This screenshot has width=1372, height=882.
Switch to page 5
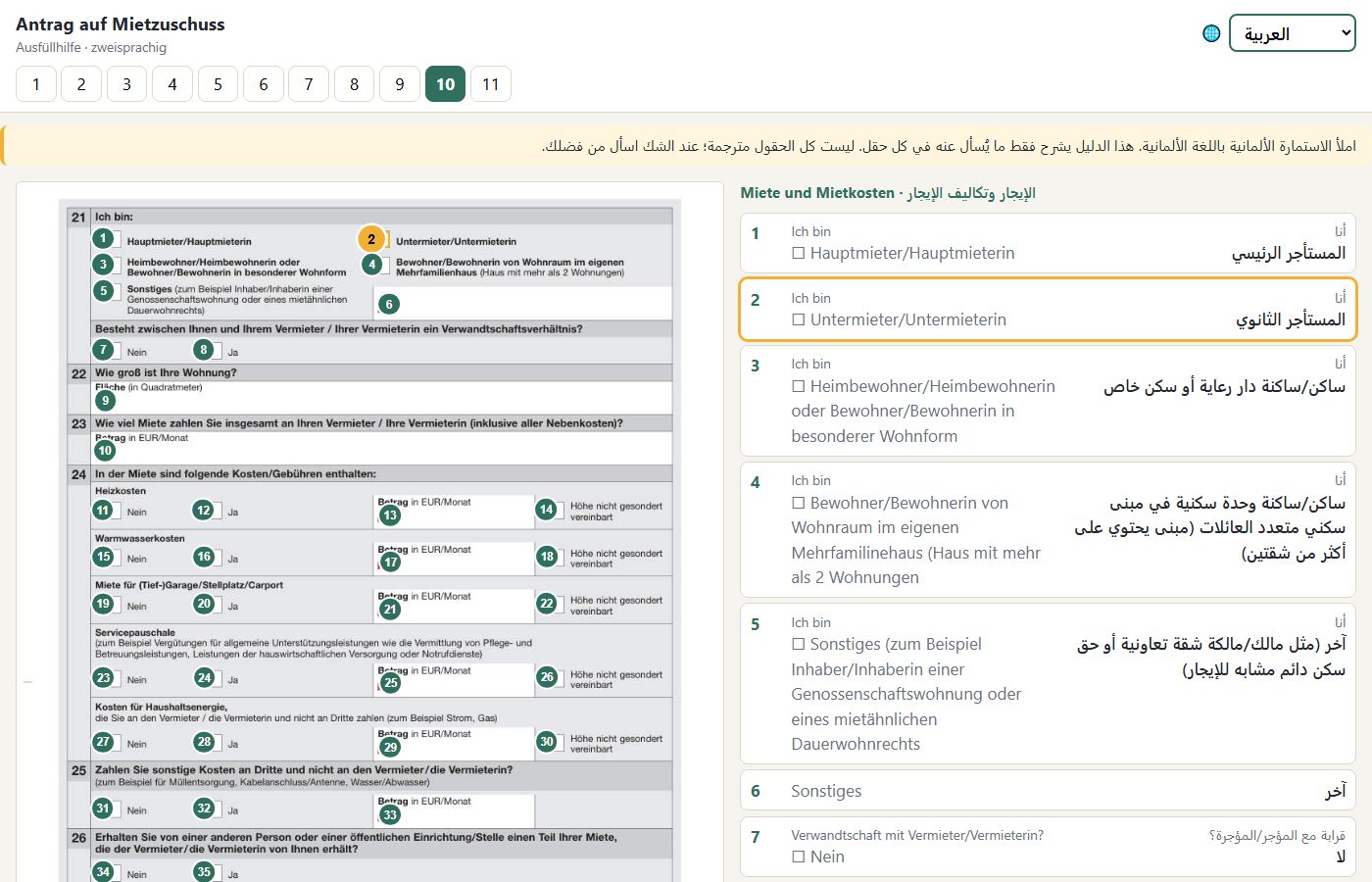pos(218,84)
